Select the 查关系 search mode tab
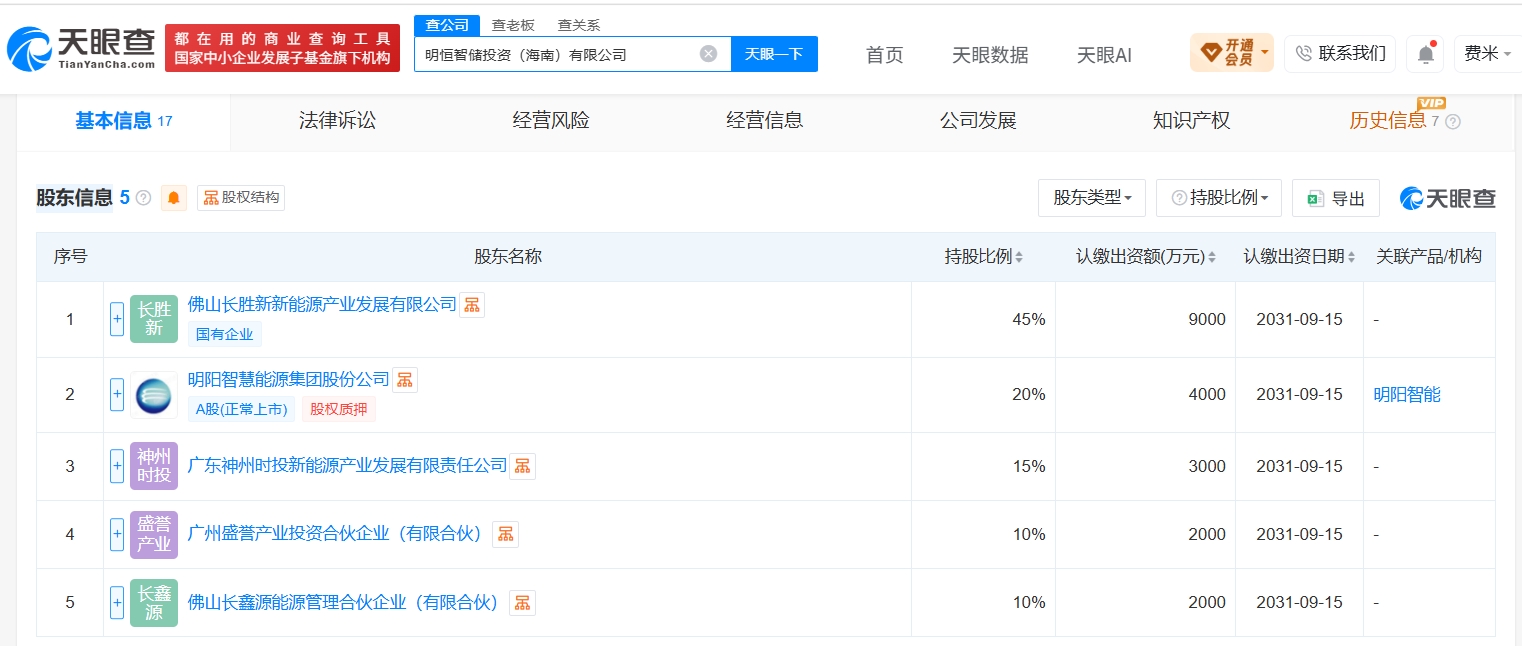 (579, 25)
